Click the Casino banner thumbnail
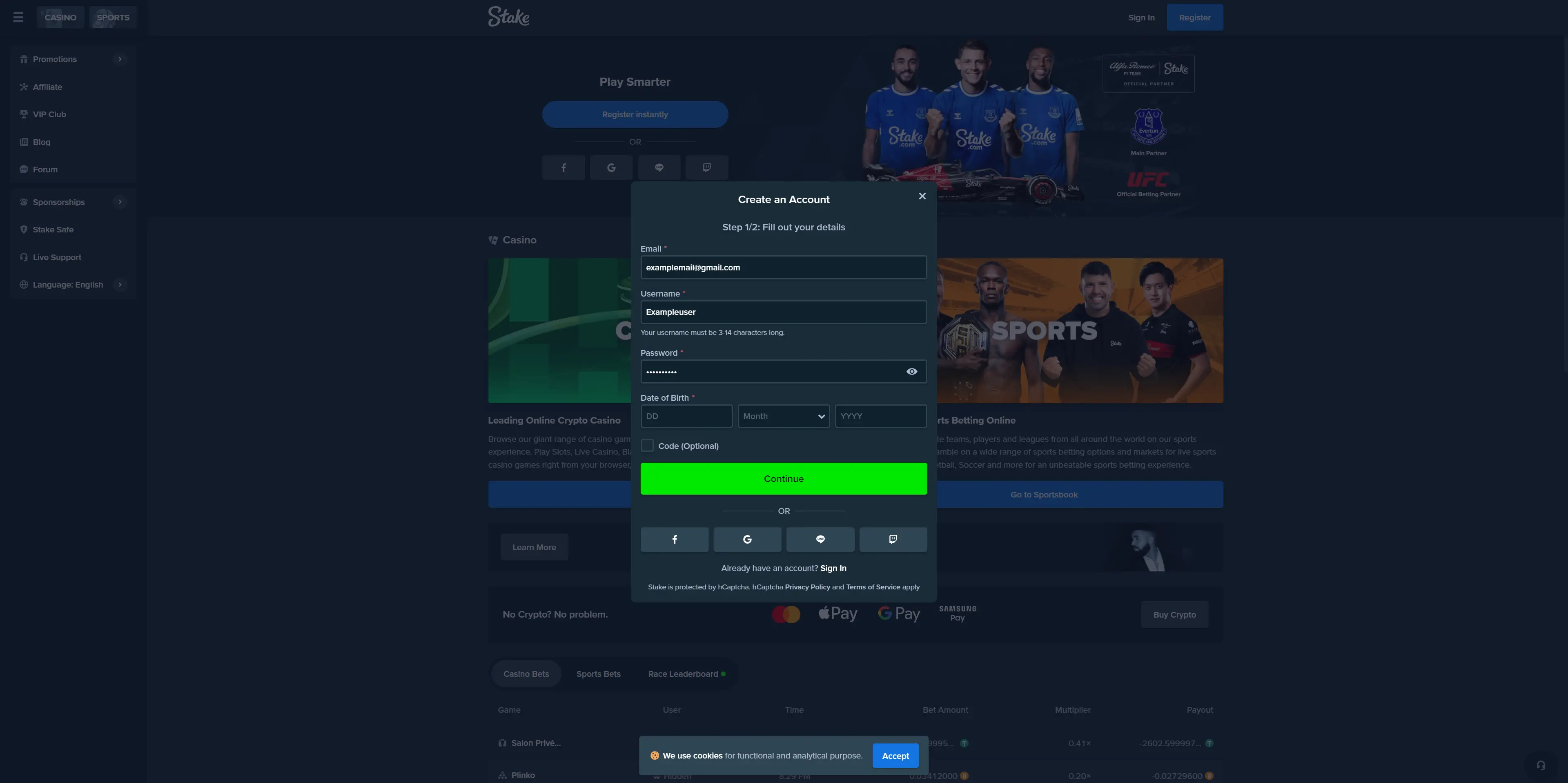 pyautogui.click(x=559, y=330)
